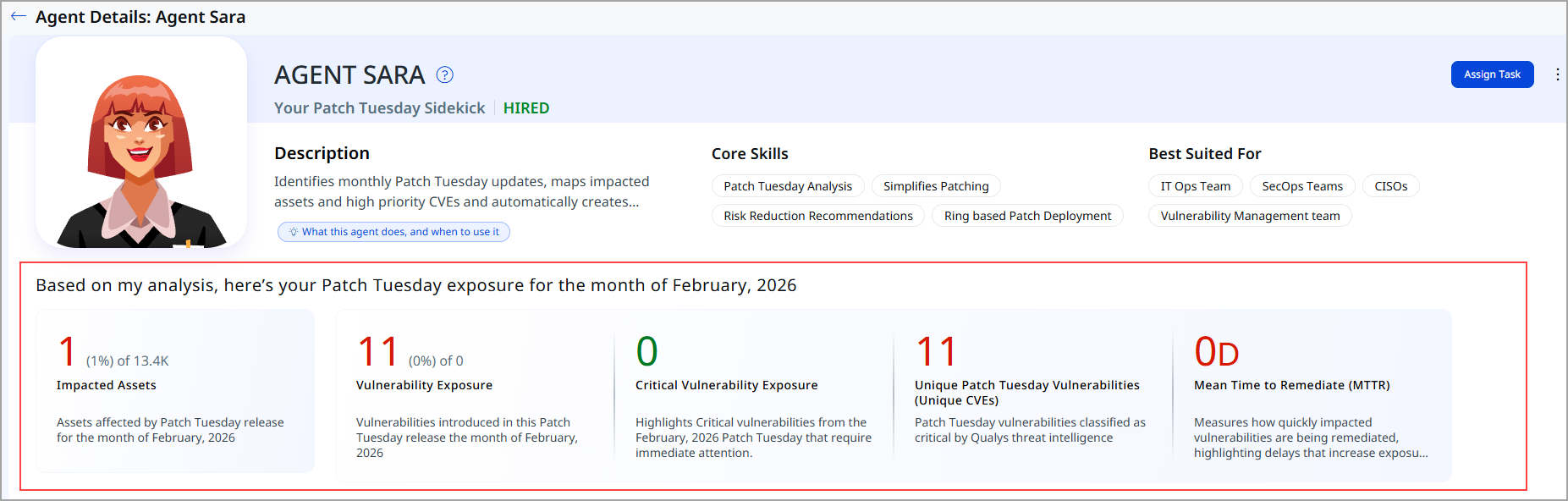This screenshot has height=501, width=1568.
Task: Click the 'Description' section heading
Action: 322,153
